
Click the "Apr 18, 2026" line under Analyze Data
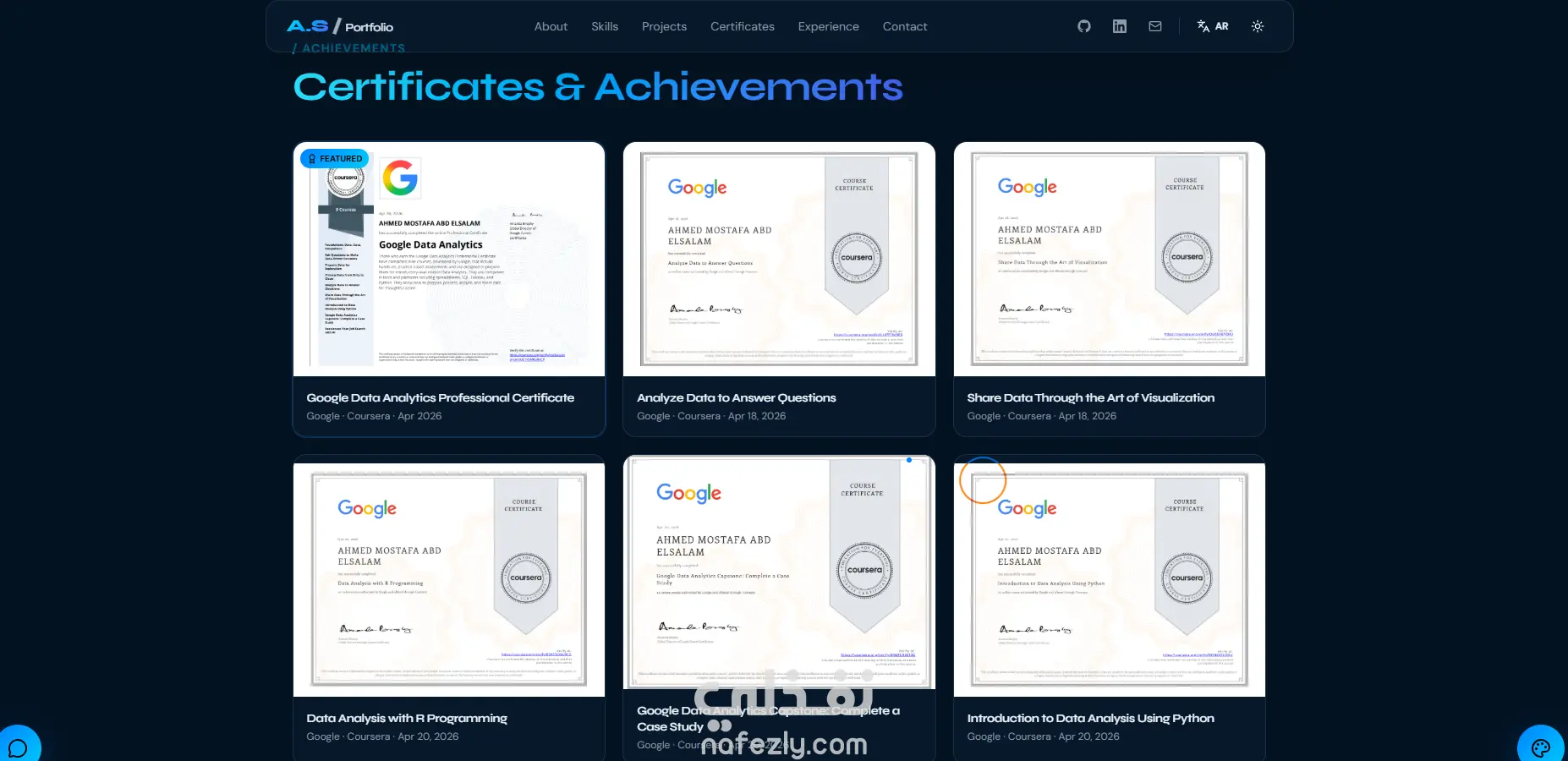coord(711,416)
